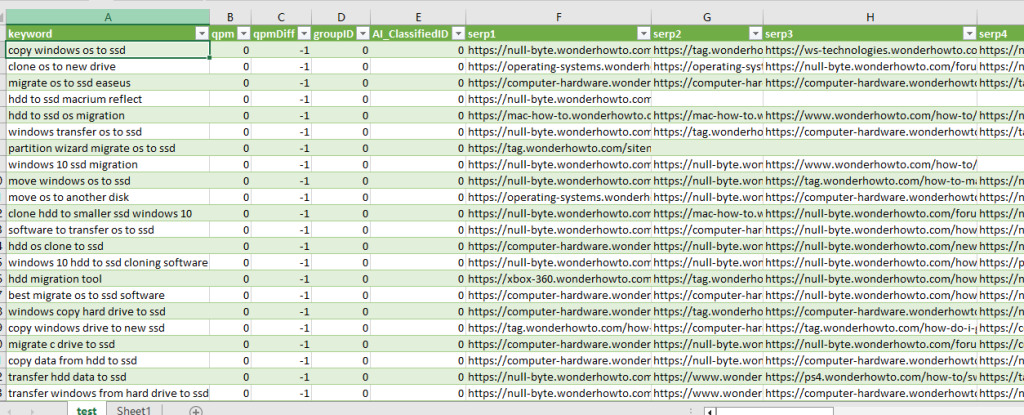Open the serp1 column filter dropdown

click(x=643, y=33)
